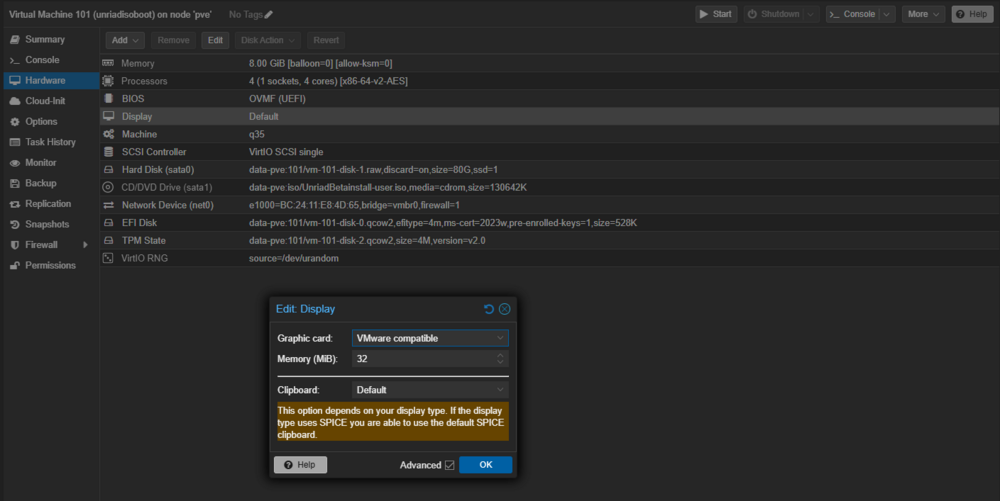Open the Console dropdown arrow in header
1000x501 pixels.
(x=887, y=14)
